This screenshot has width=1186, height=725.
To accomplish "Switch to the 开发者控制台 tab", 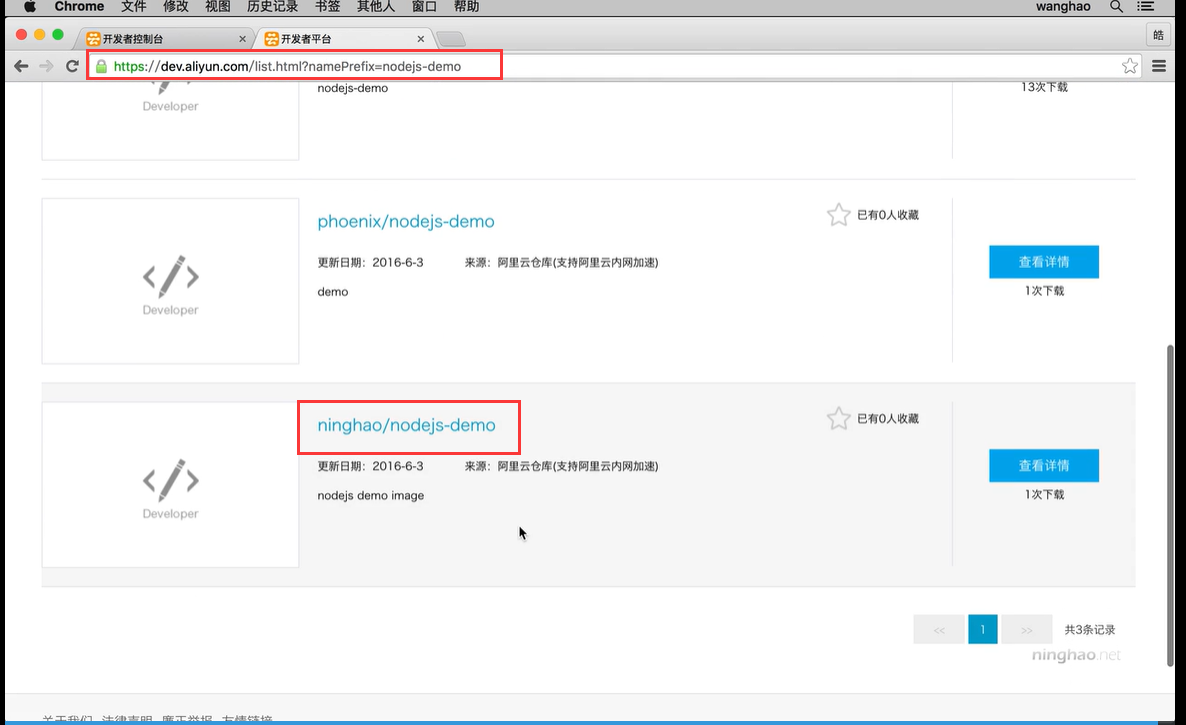I will [166, 39].
